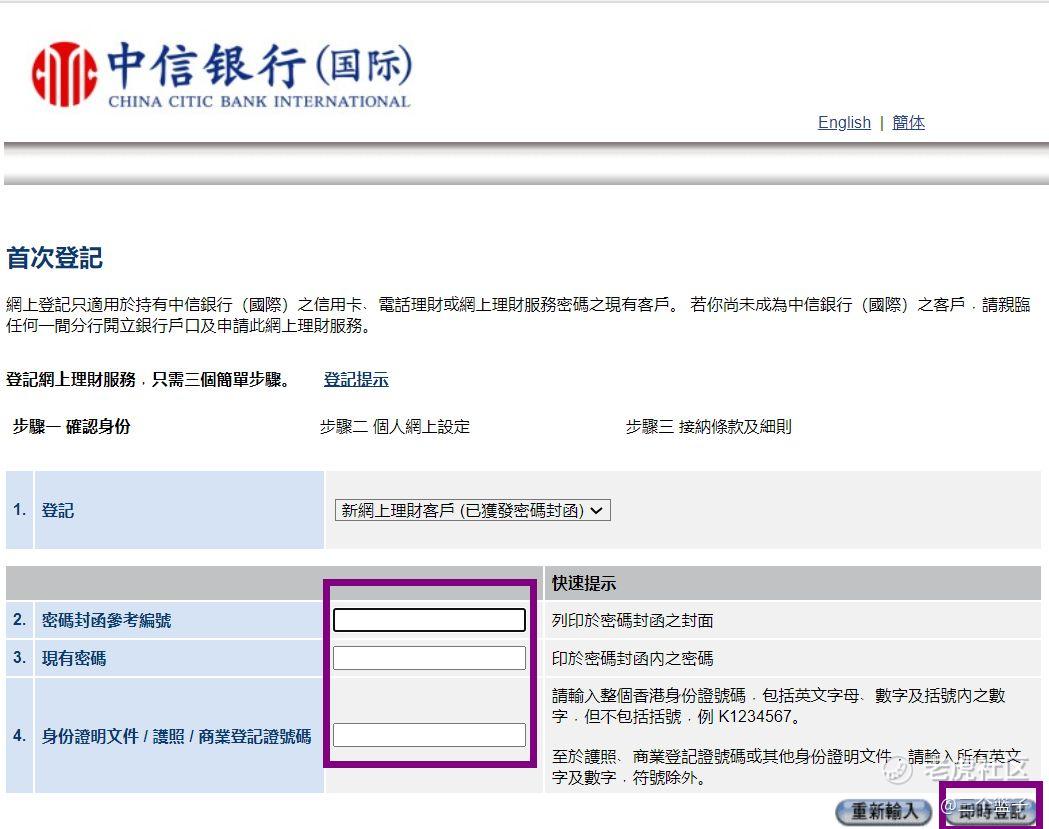Click the 快速提示 column header

click(583, 583)
